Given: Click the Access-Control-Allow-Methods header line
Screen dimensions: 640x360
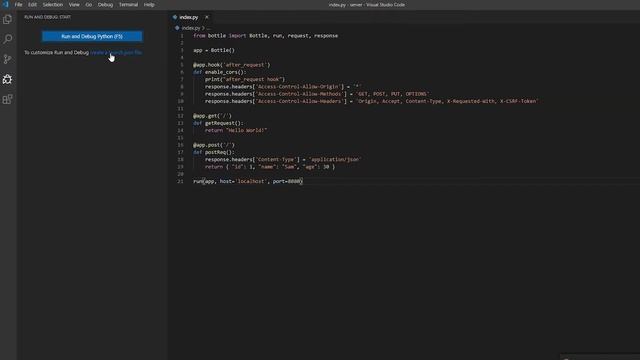Looking at the screenshot, I should 317,94.
